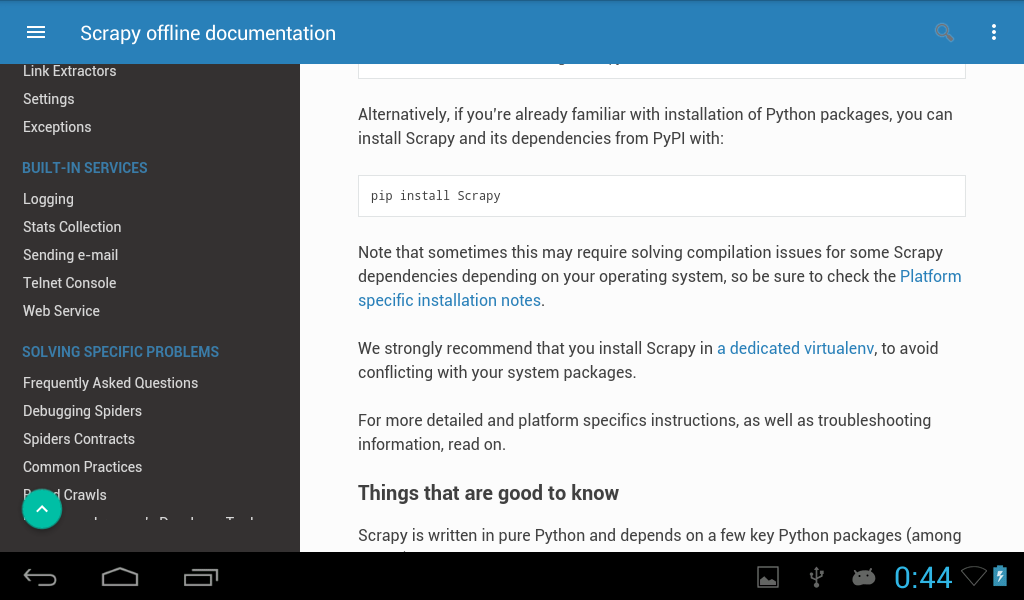Open the Settings documentation page
The height and width of the screenshot is (600, 1024).
(x=49, y=99)
